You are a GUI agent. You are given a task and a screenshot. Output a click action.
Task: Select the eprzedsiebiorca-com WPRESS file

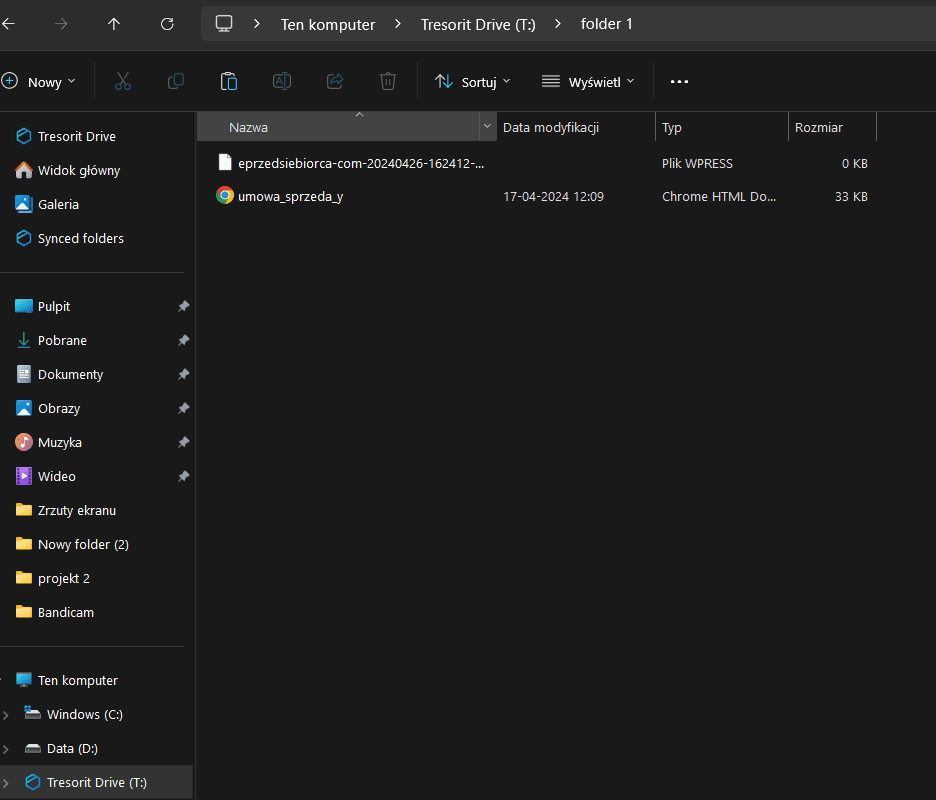click(x=360, y=162)
